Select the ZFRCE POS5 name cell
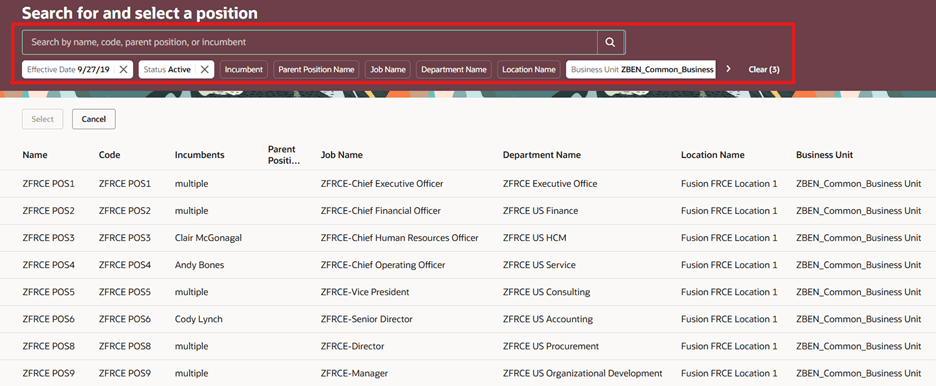The image size is (936, 386). coord(48,292)
